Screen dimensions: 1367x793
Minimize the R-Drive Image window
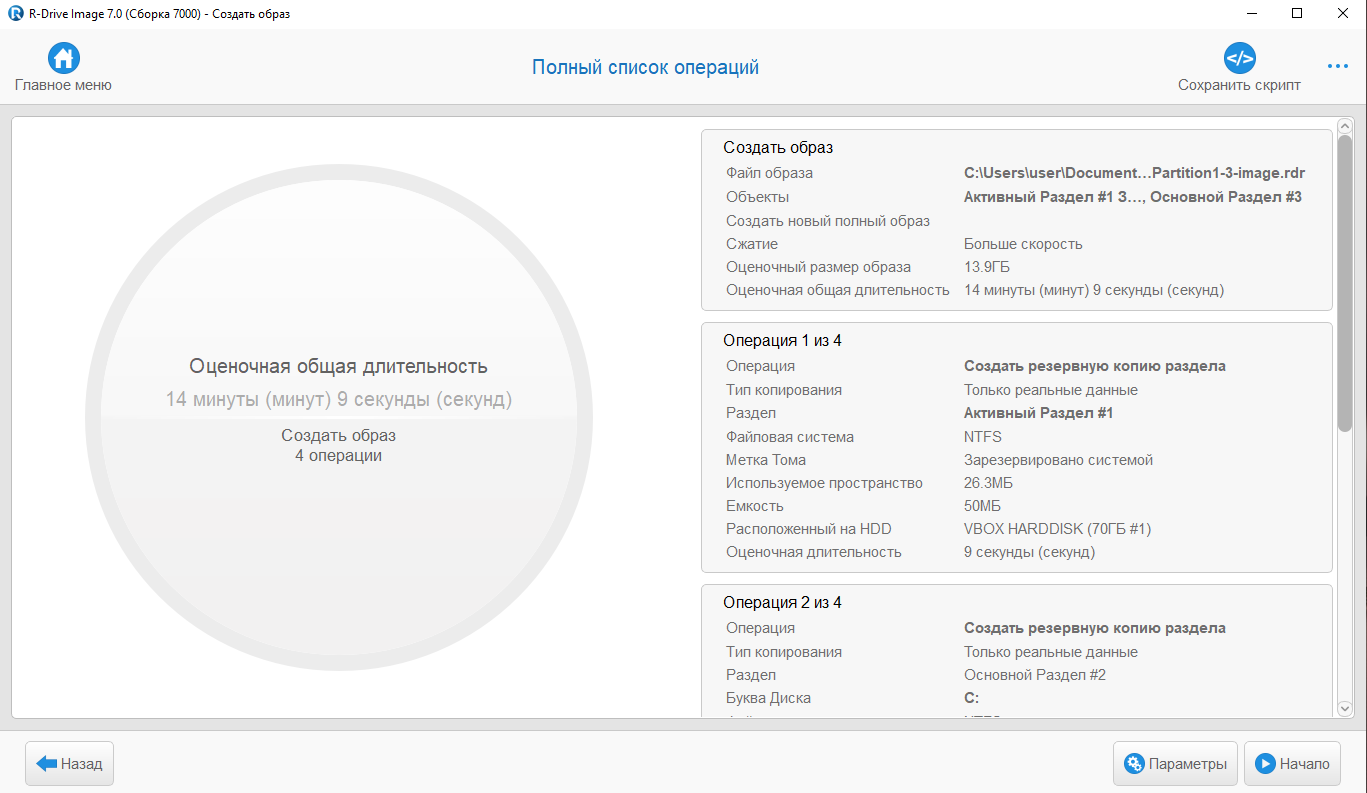(1253, 14)
